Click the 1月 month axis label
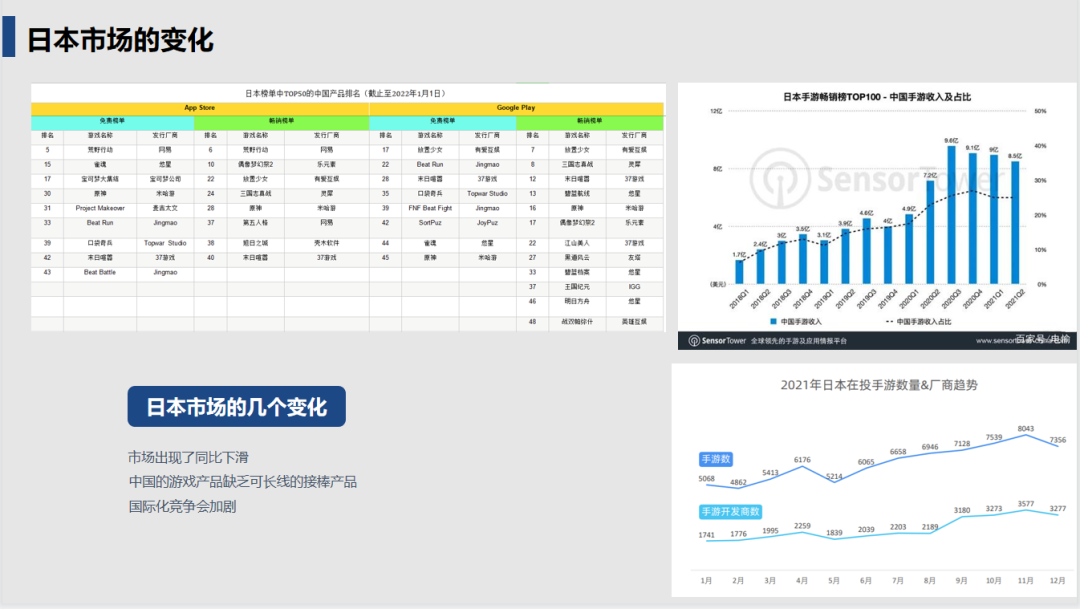 (x=707, y=581)
